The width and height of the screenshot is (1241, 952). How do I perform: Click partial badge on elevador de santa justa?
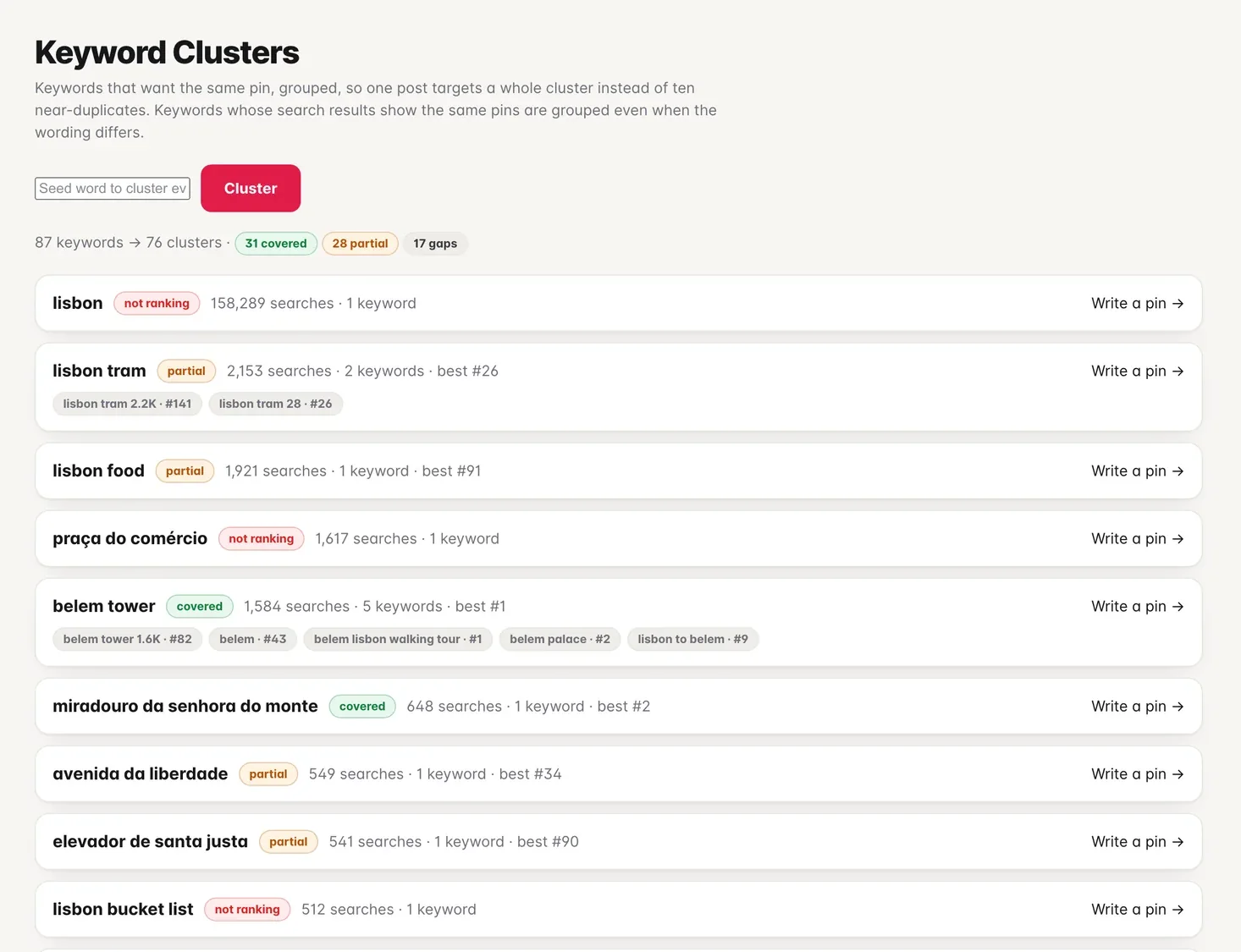(x=288, y=841)
